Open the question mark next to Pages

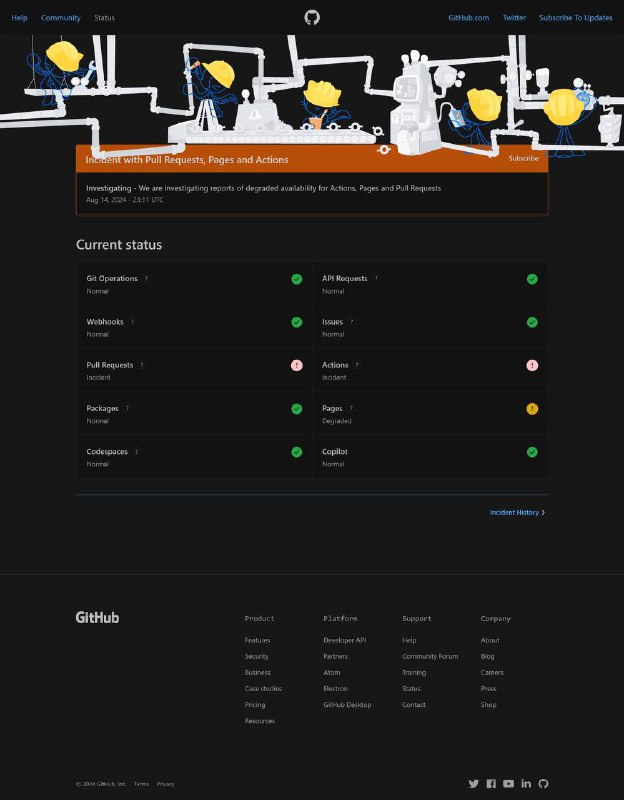click(x=352, y=408)
